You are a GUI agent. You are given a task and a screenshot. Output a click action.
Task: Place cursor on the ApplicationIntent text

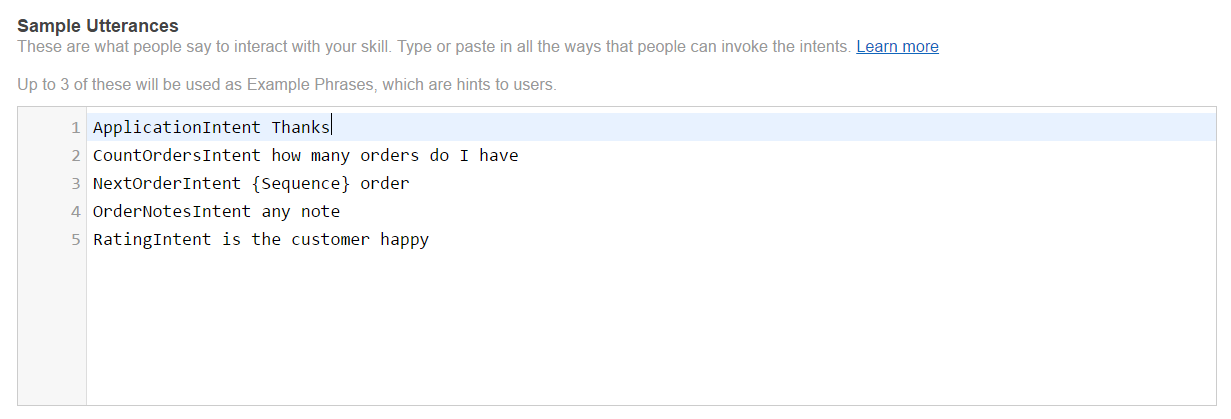pyautogui.click(x=176, y=128)
